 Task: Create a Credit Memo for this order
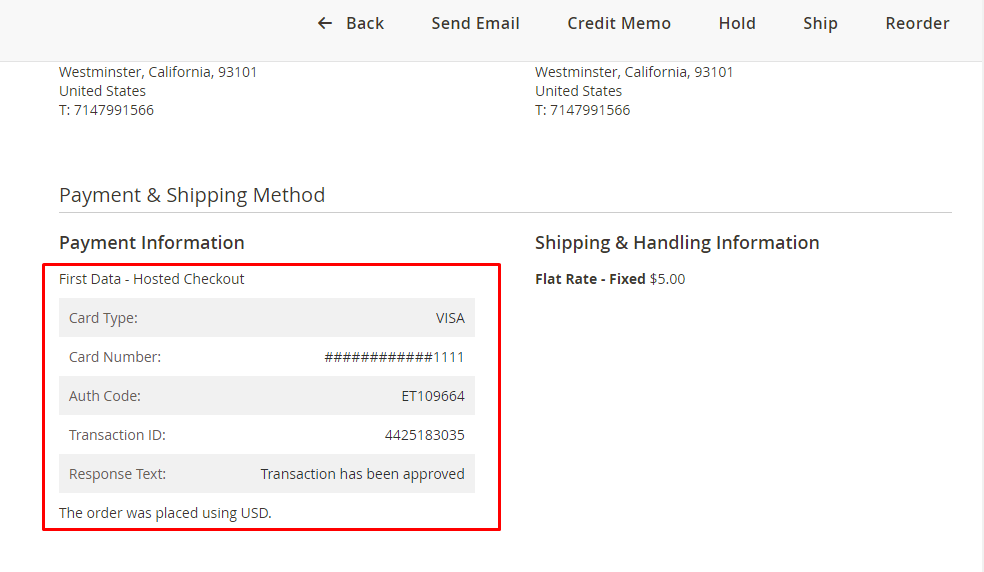(x=619, y=23)
